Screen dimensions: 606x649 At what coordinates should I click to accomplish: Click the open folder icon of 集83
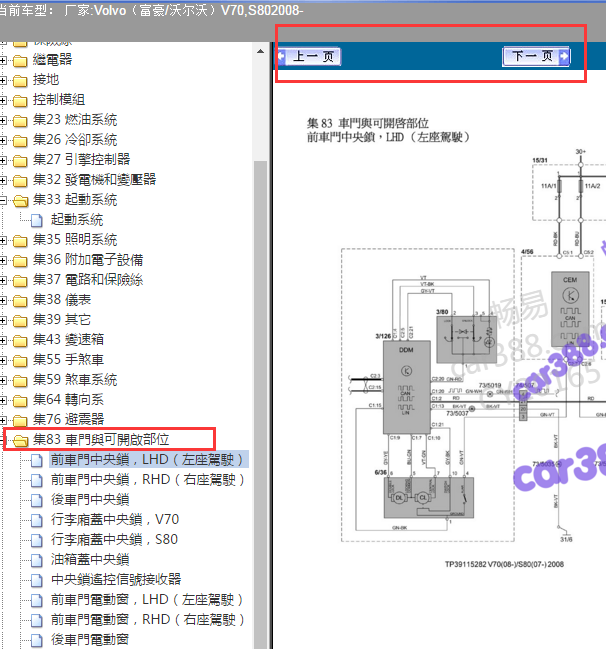click(x=20, y=440)
